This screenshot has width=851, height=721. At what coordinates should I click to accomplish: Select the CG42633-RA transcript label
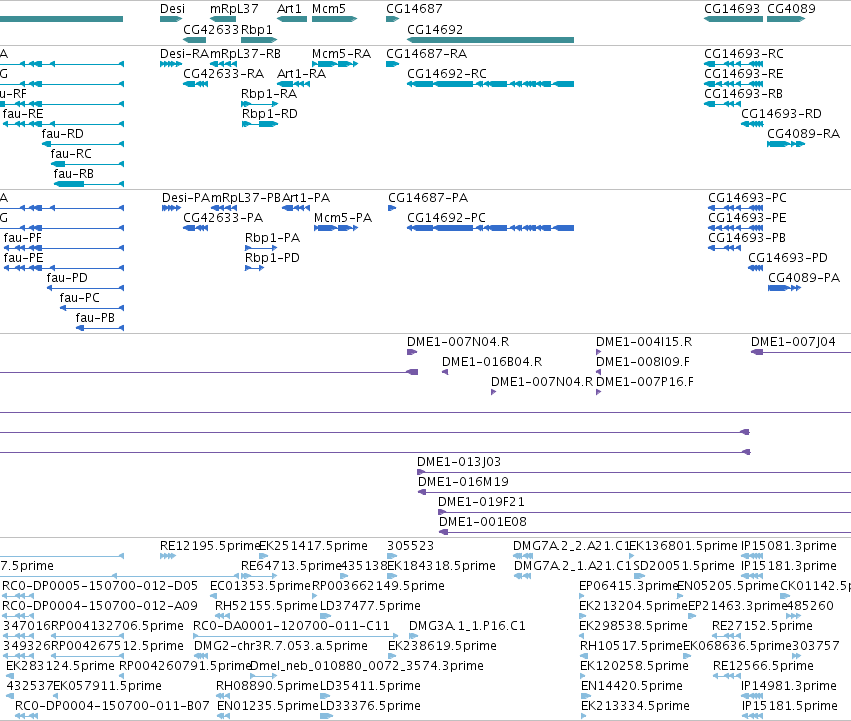[224, 74]
